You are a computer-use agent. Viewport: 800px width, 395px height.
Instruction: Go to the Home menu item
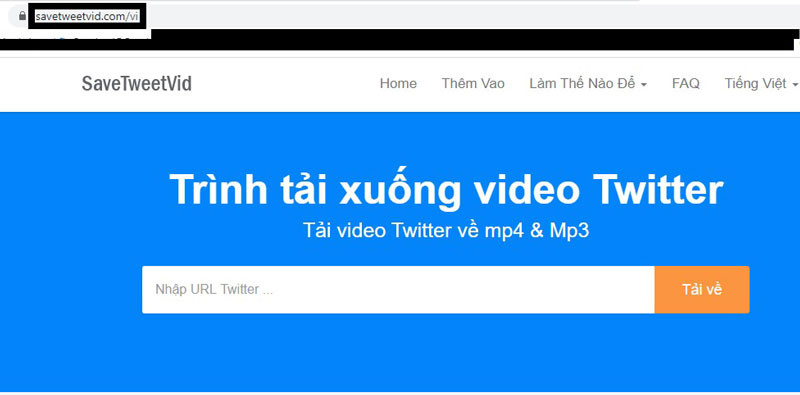point(398,84)
